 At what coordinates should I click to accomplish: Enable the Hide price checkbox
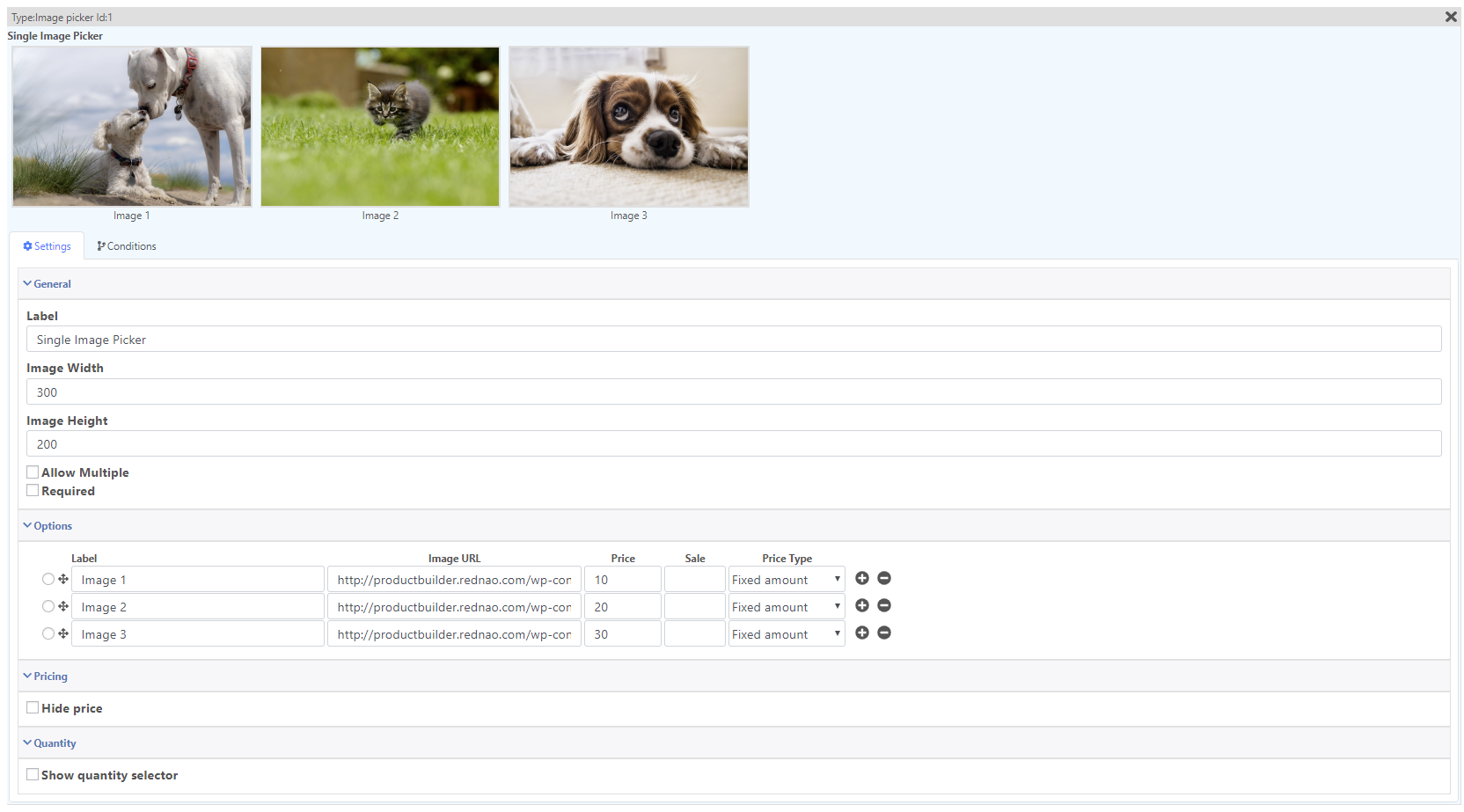[x=33, y=707]
